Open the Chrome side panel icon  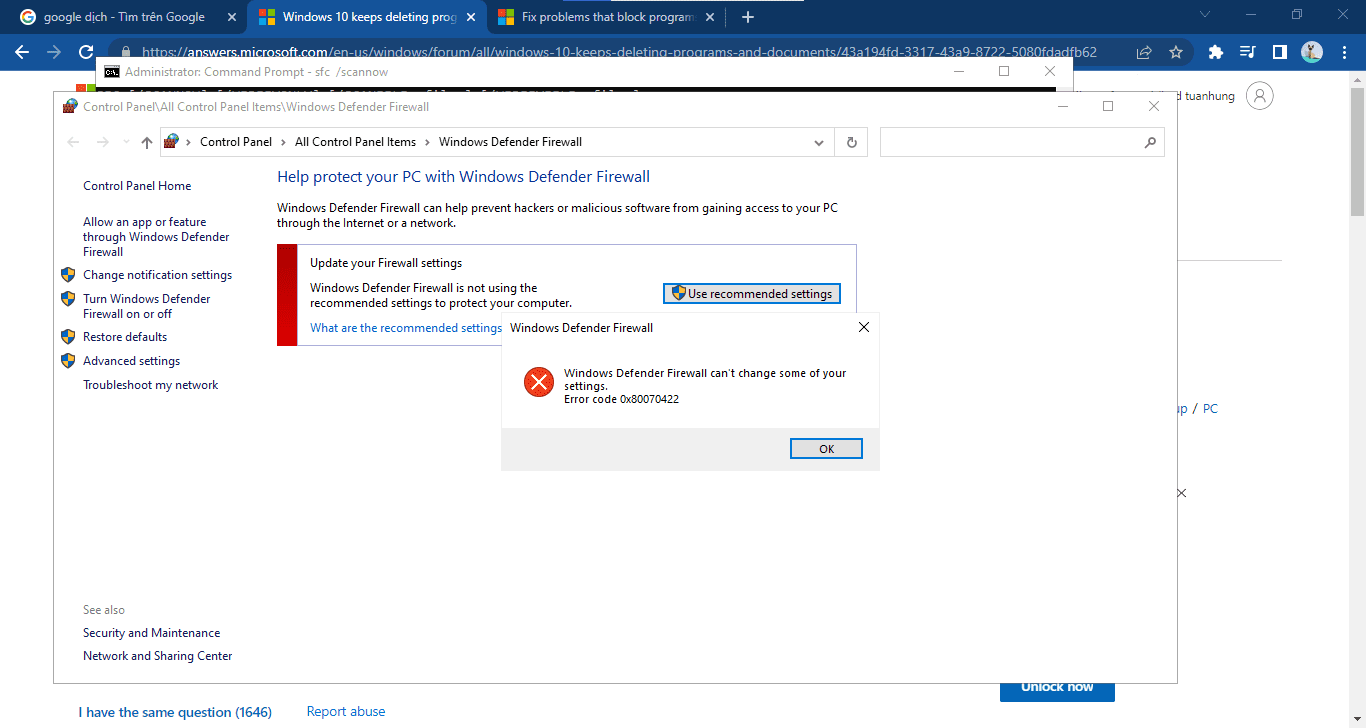click(1279, 52)
